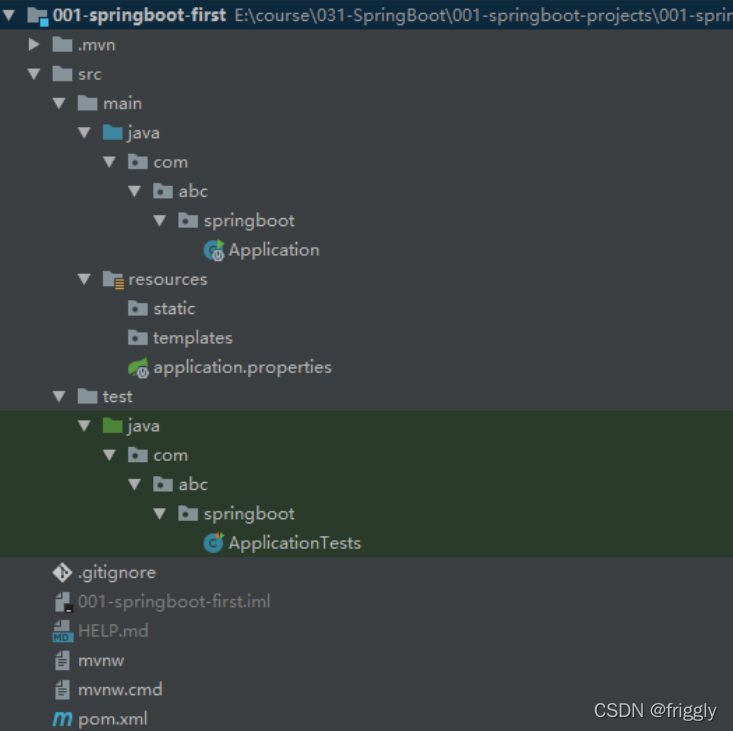Expand the .mvn folder
This screenshot has height=731, width=733.
click(x=34, y=44)
